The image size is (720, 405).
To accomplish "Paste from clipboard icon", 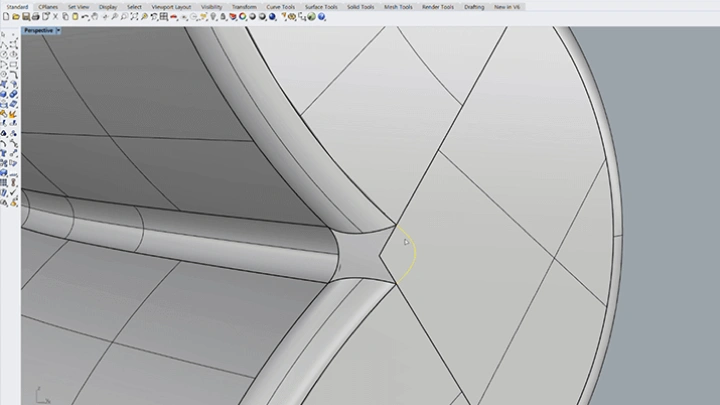I will [75, 17].
